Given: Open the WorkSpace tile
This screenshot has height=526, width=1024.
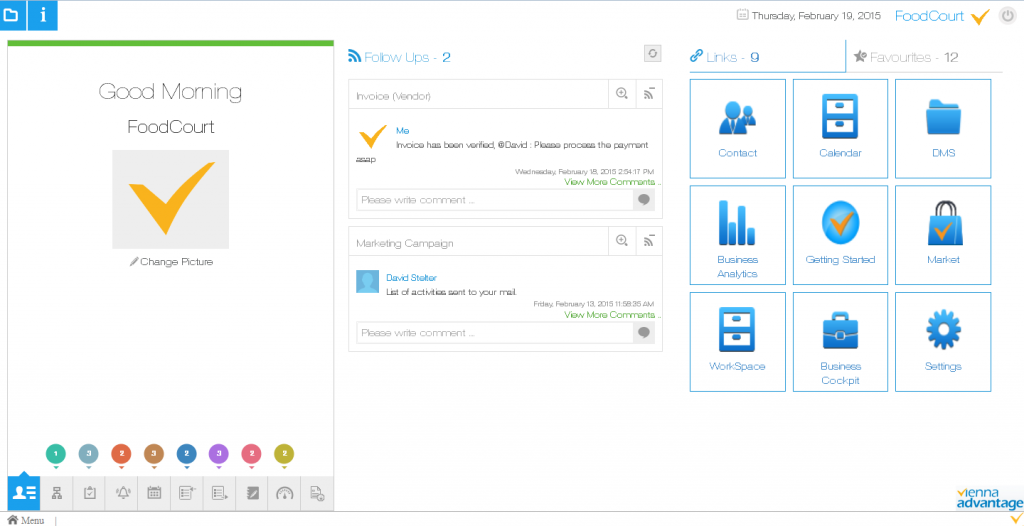Looking at the screenshot, I should tap(737, 342).
